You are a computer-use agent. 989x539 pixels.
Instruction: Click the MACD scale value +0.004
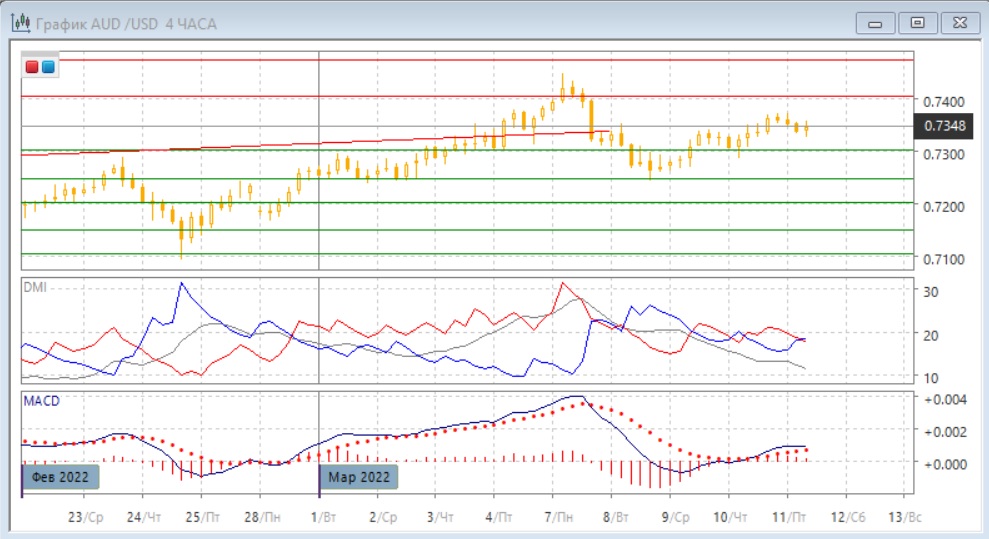[944, 401]
